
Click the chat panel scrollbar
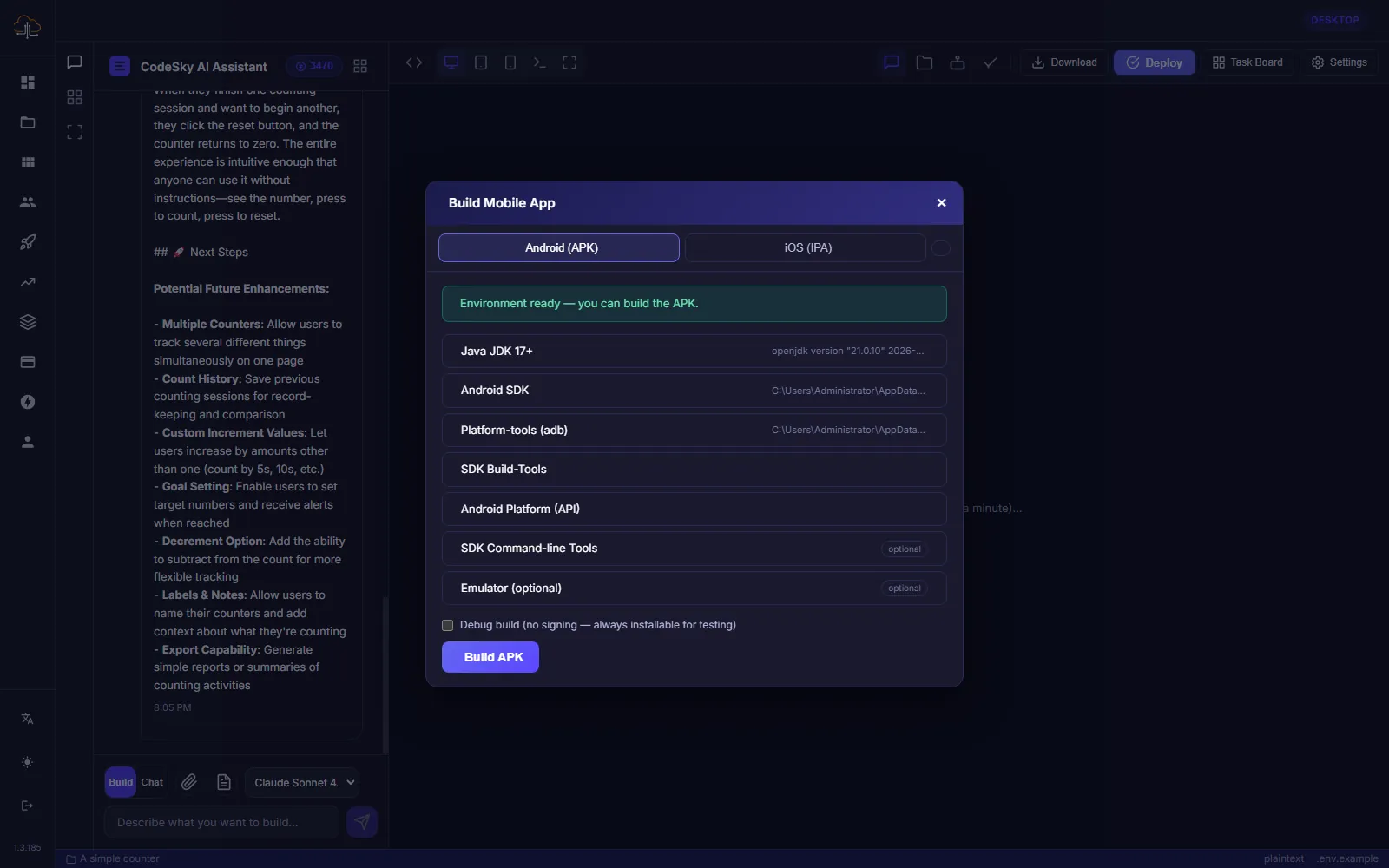click(x=385, y=674)
